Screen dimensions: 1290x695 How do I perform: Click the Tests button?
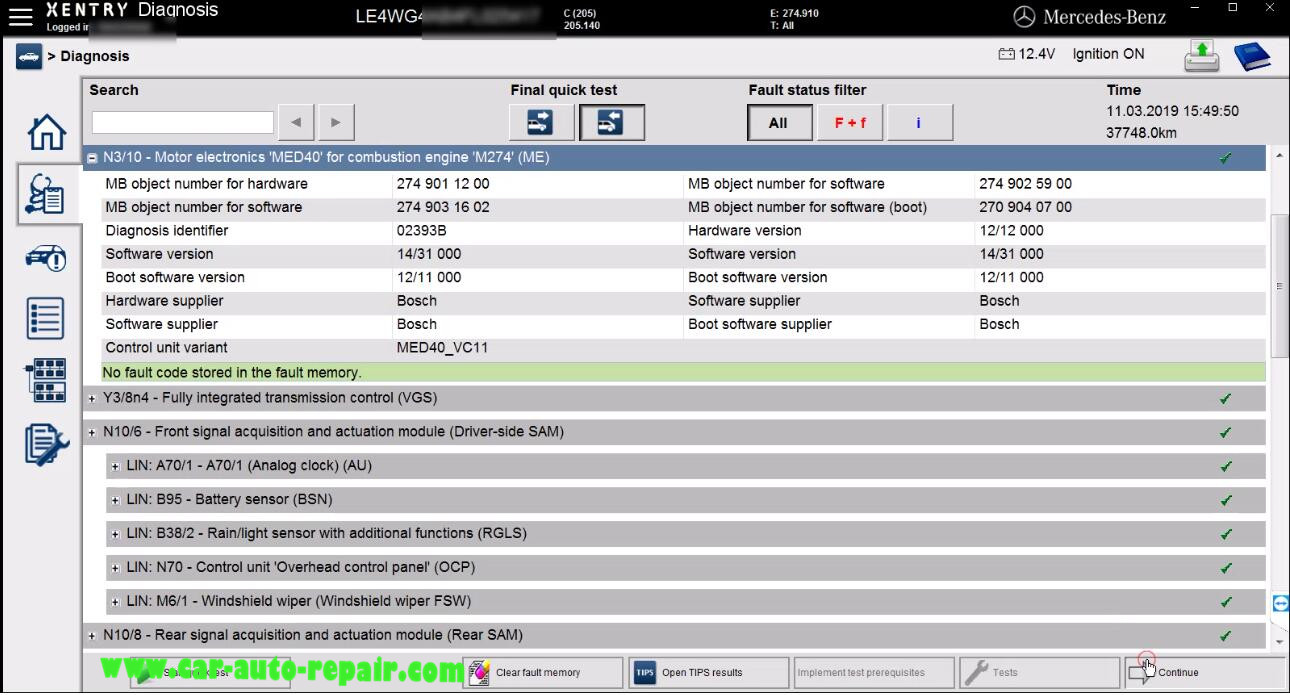tap(1039, 673)
